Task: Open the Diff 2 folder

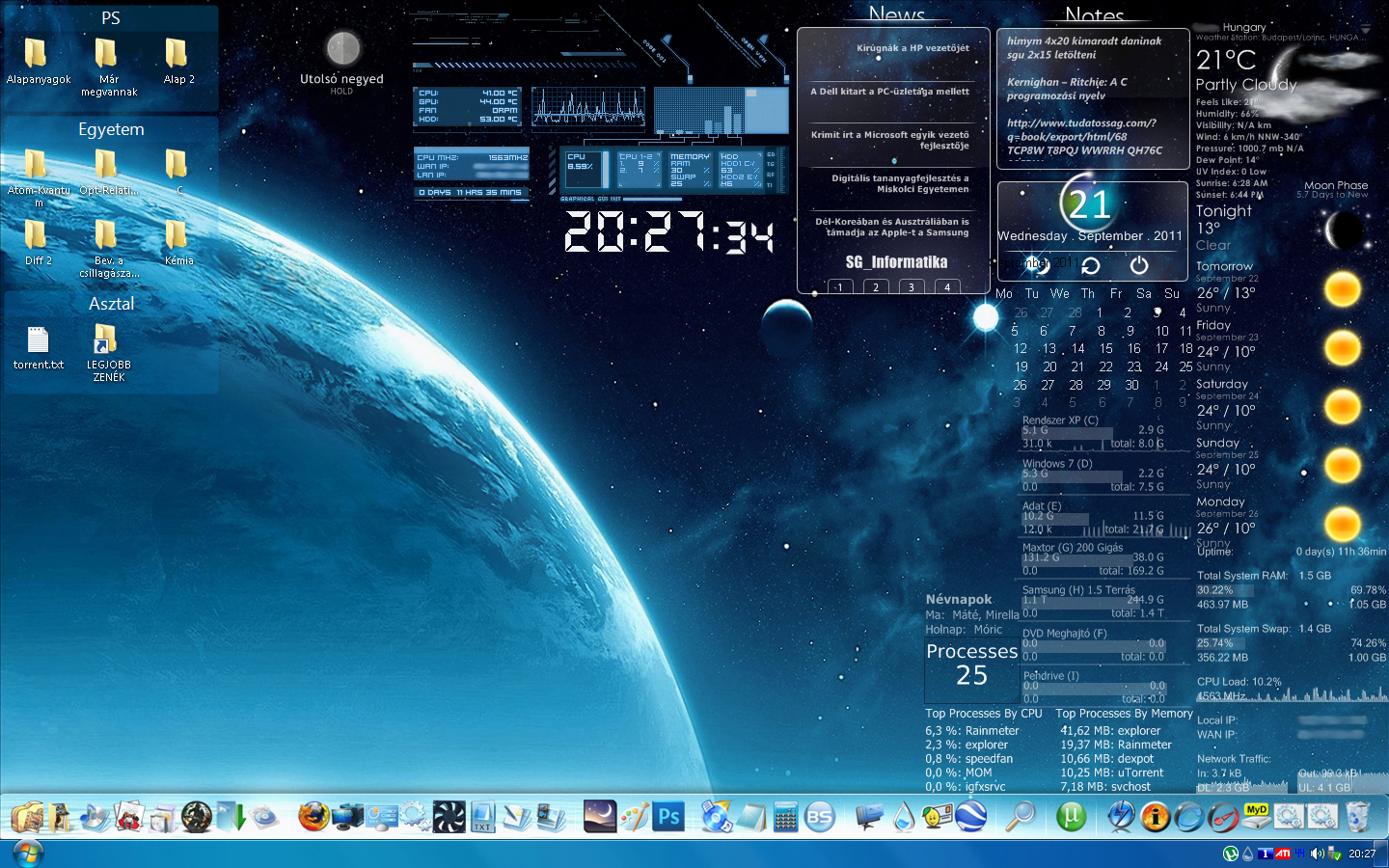Action: [x=38, y=243]
